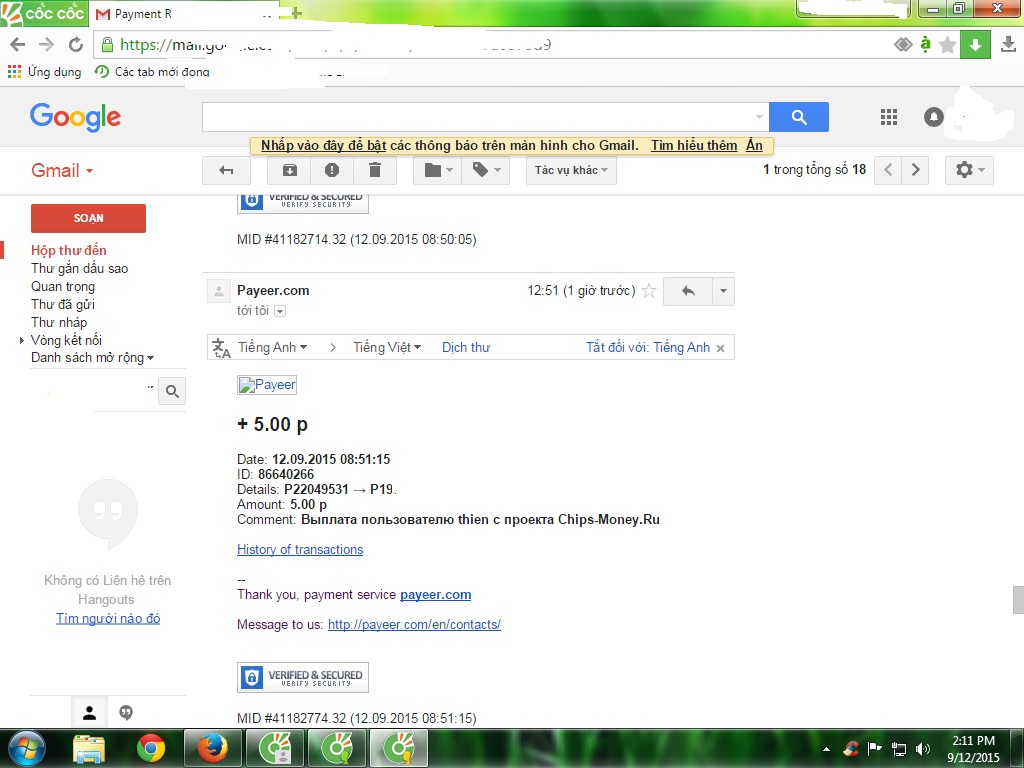Open Chrome from the taskbar
Viewport: 1024px width, 768px height.
[151, 748]
